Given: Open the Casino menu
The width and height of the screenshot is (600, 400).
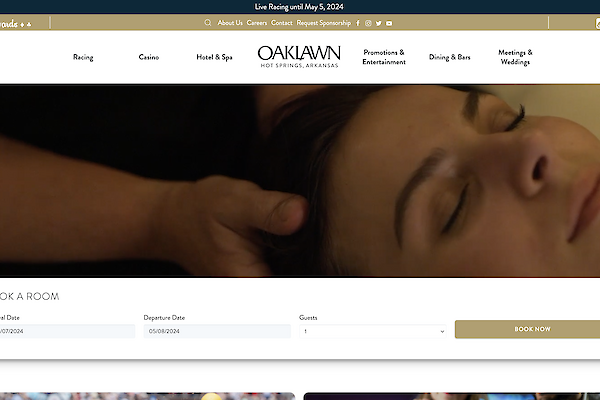Looking at the screenshot, I should pyautogui.click(x=148, y=57).
